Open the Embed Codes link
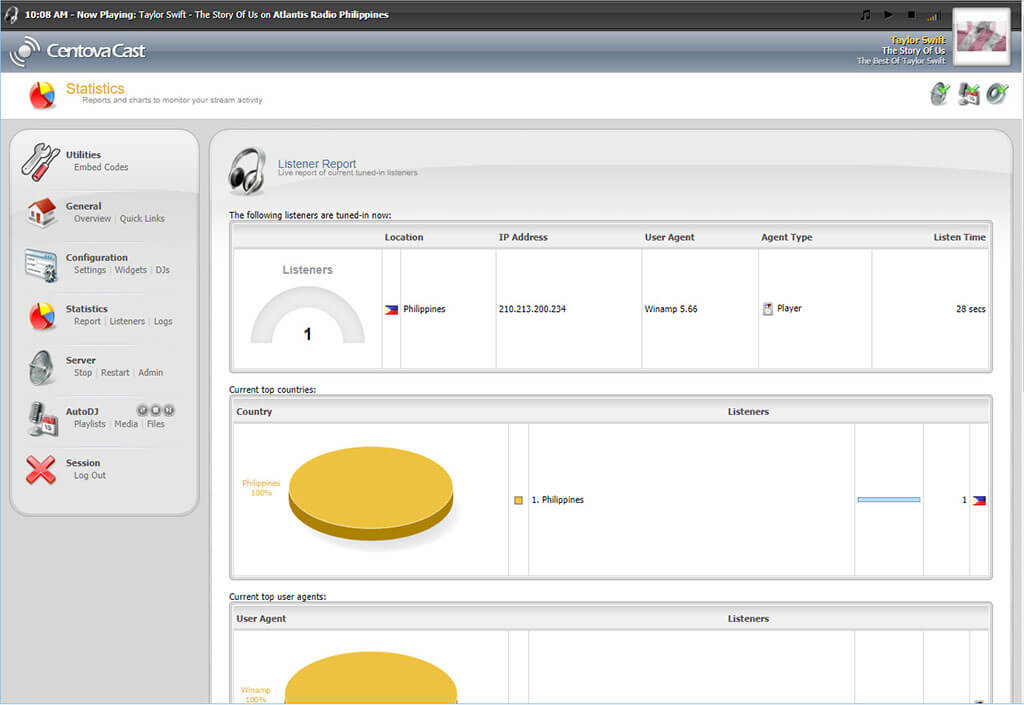Viewport: 1024px width, 705px height. tap(101, 167)
